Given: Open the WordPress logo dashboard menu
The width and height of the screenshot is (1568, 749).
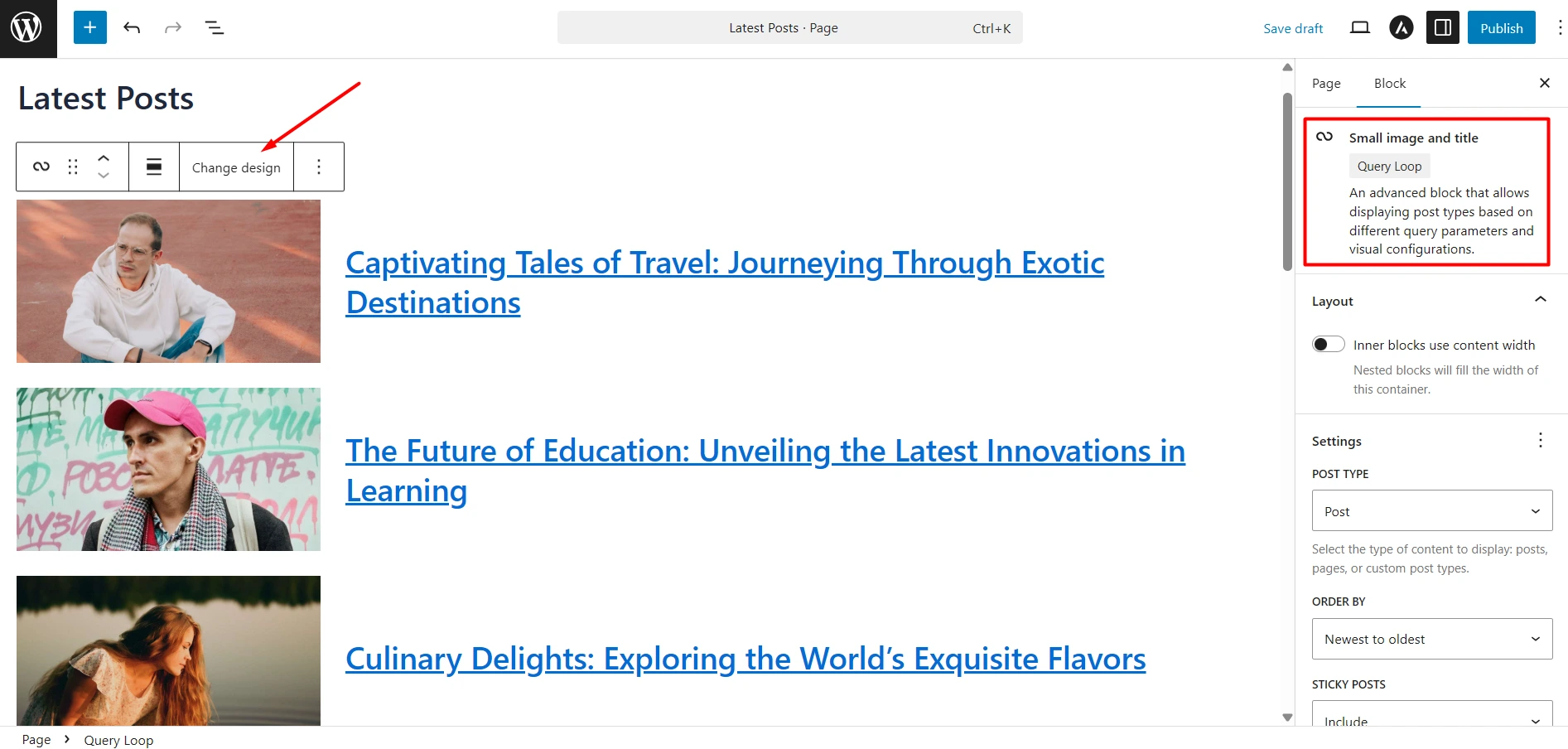Looking at the screenshot, I should pos(27,28).
